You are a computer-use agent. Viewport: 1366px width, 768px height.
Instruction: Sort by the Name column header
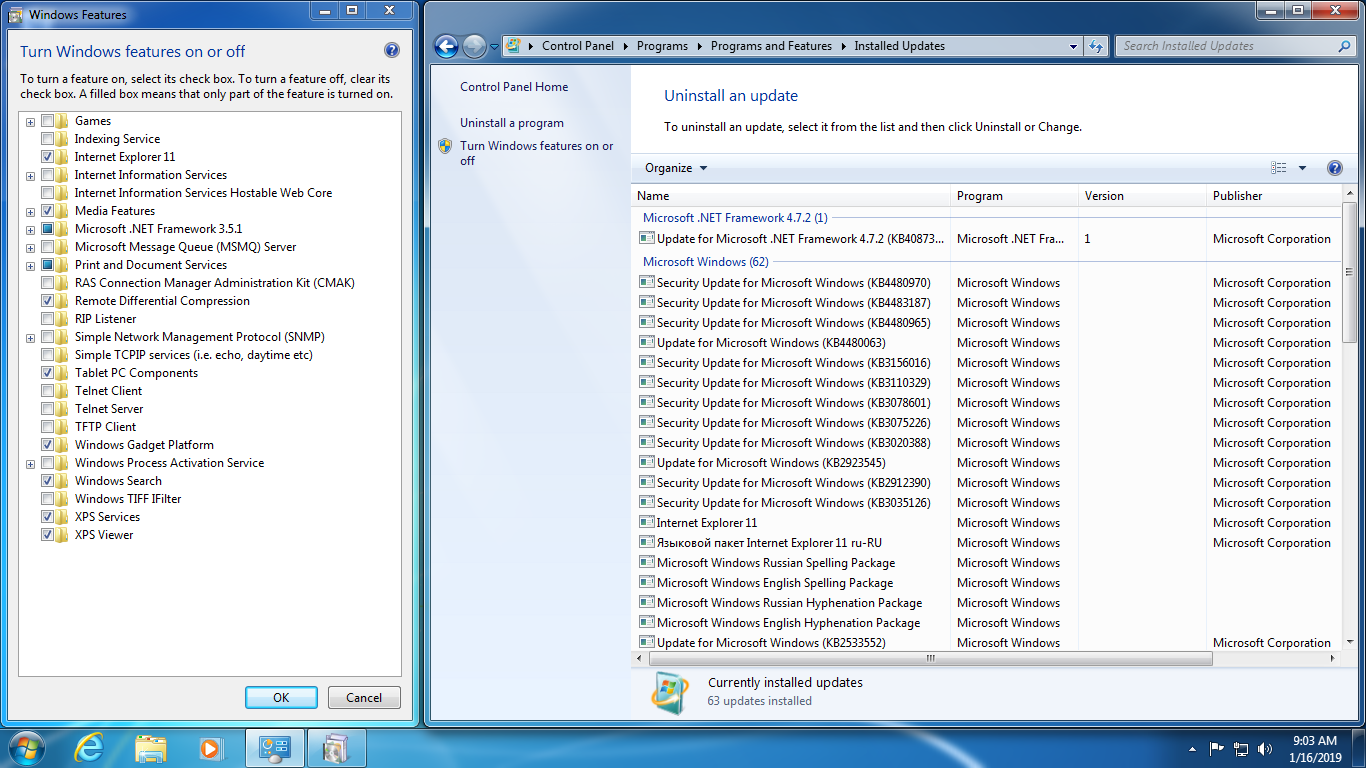790,196
